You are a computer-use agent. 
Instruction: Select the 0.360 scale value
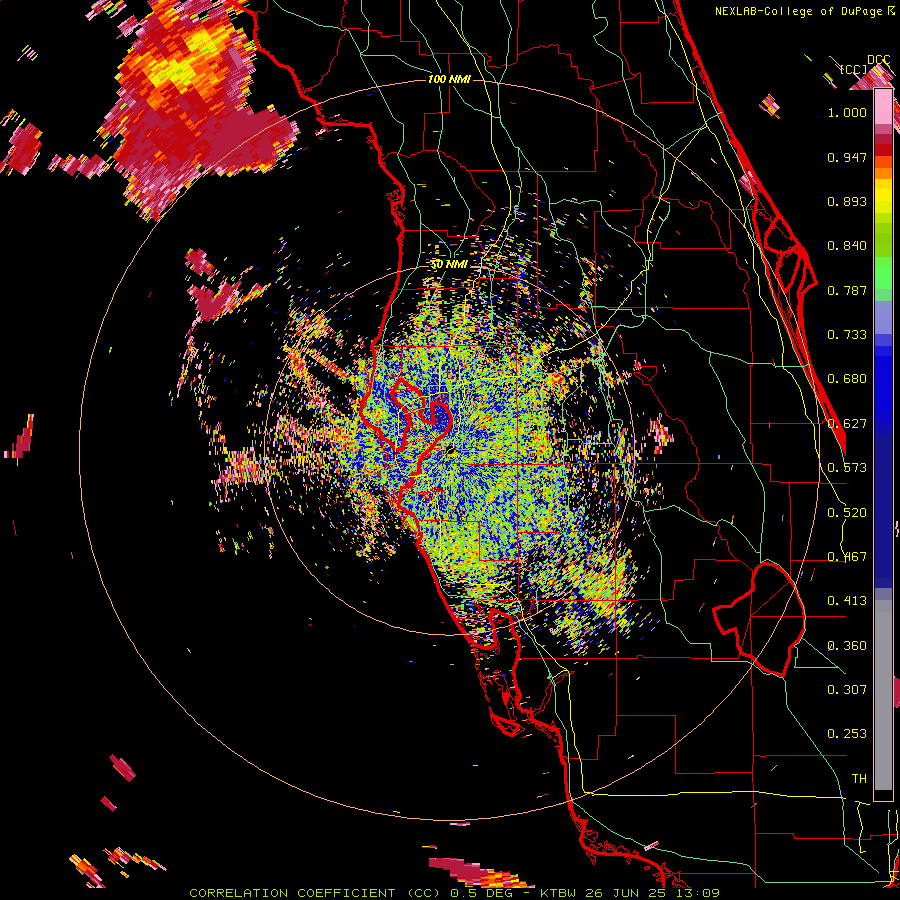tap(847, 646)
